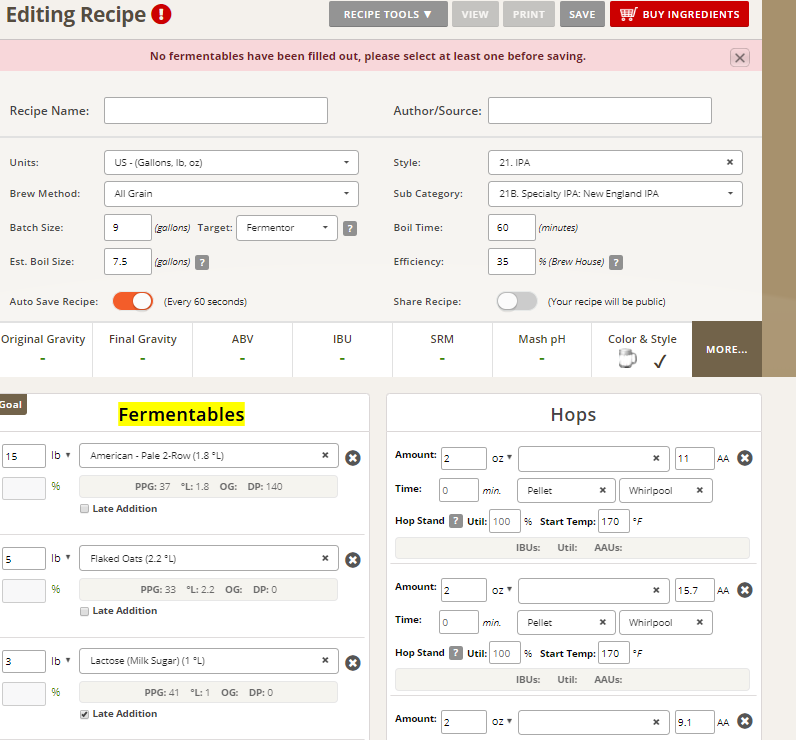Delete the 15.7 AA hop entry
This screenshot has height=740, width=796.
pyautogui.click(x=745, y=590)
